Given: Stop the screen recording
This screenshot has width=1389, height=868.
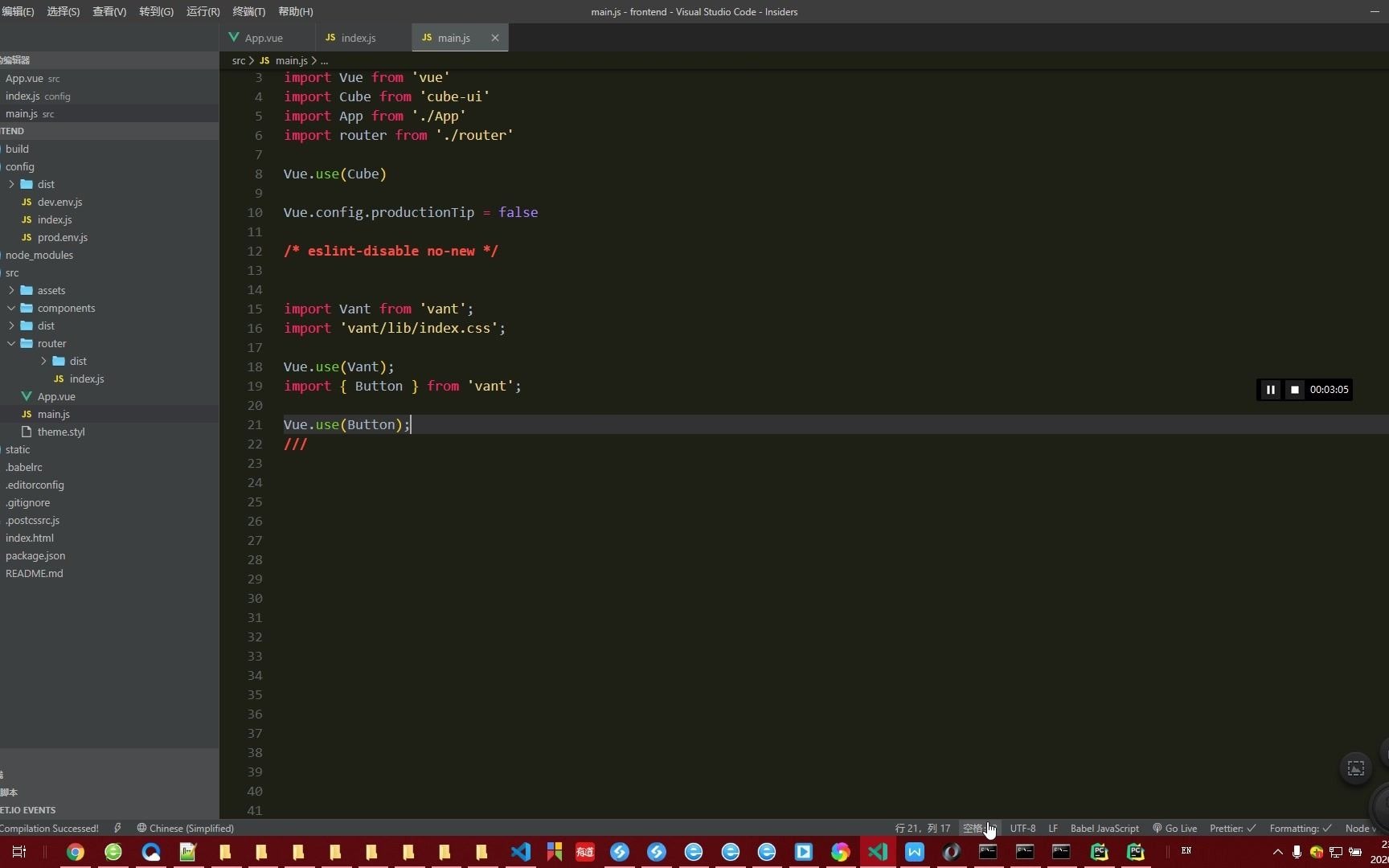Looking at the screenshot, I should [x=1294, y=390].
